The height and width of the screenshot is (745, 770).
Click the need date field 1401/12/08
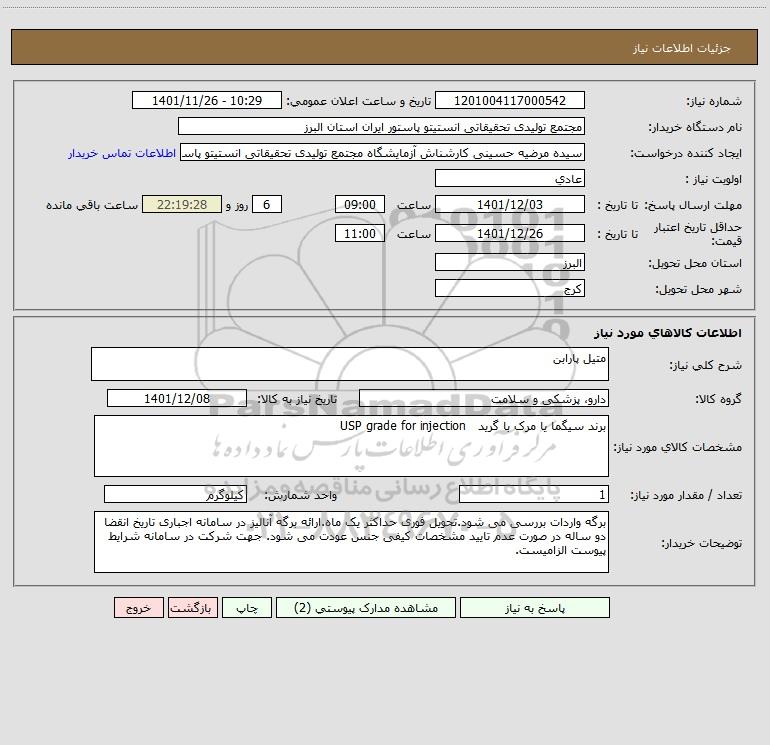(x=177, y=399)
